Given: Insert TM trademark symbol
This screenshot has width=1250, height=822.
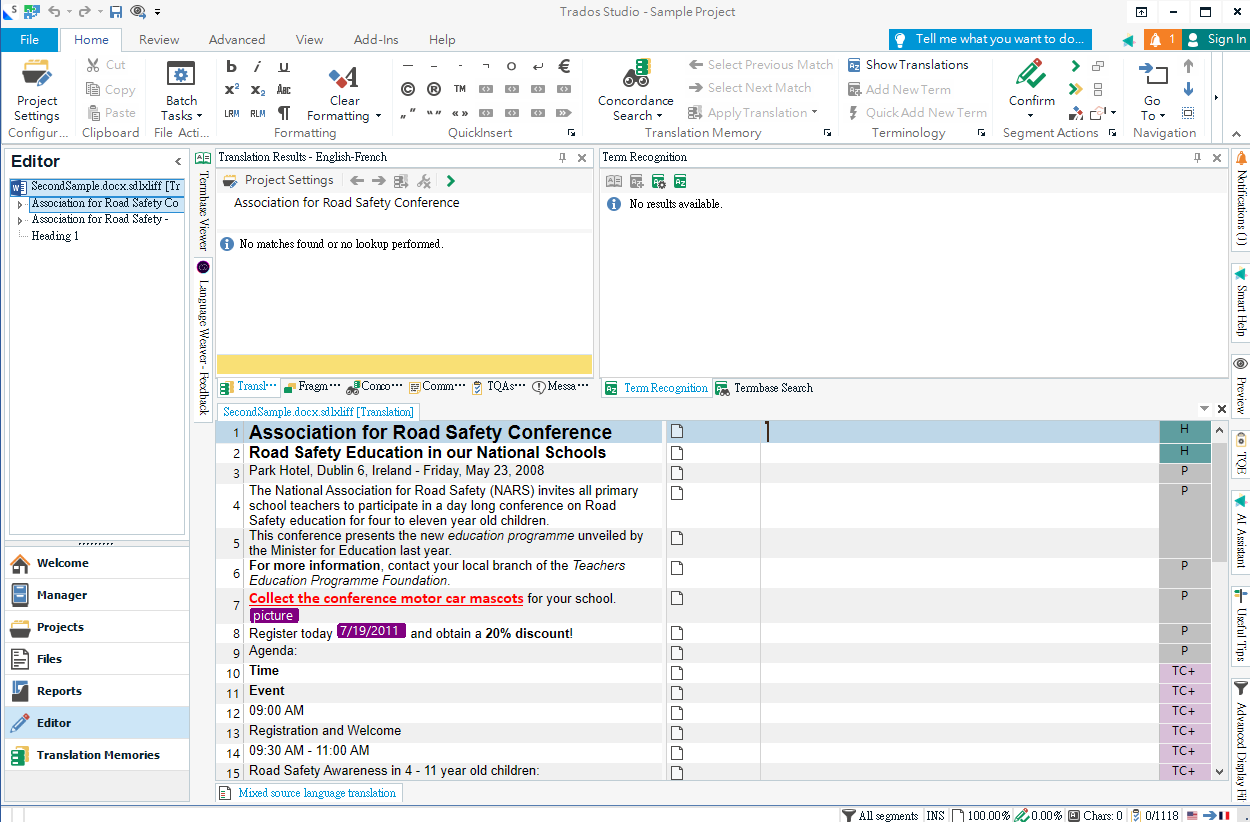Looking at the screenshot, I should (x=460, y=89).
